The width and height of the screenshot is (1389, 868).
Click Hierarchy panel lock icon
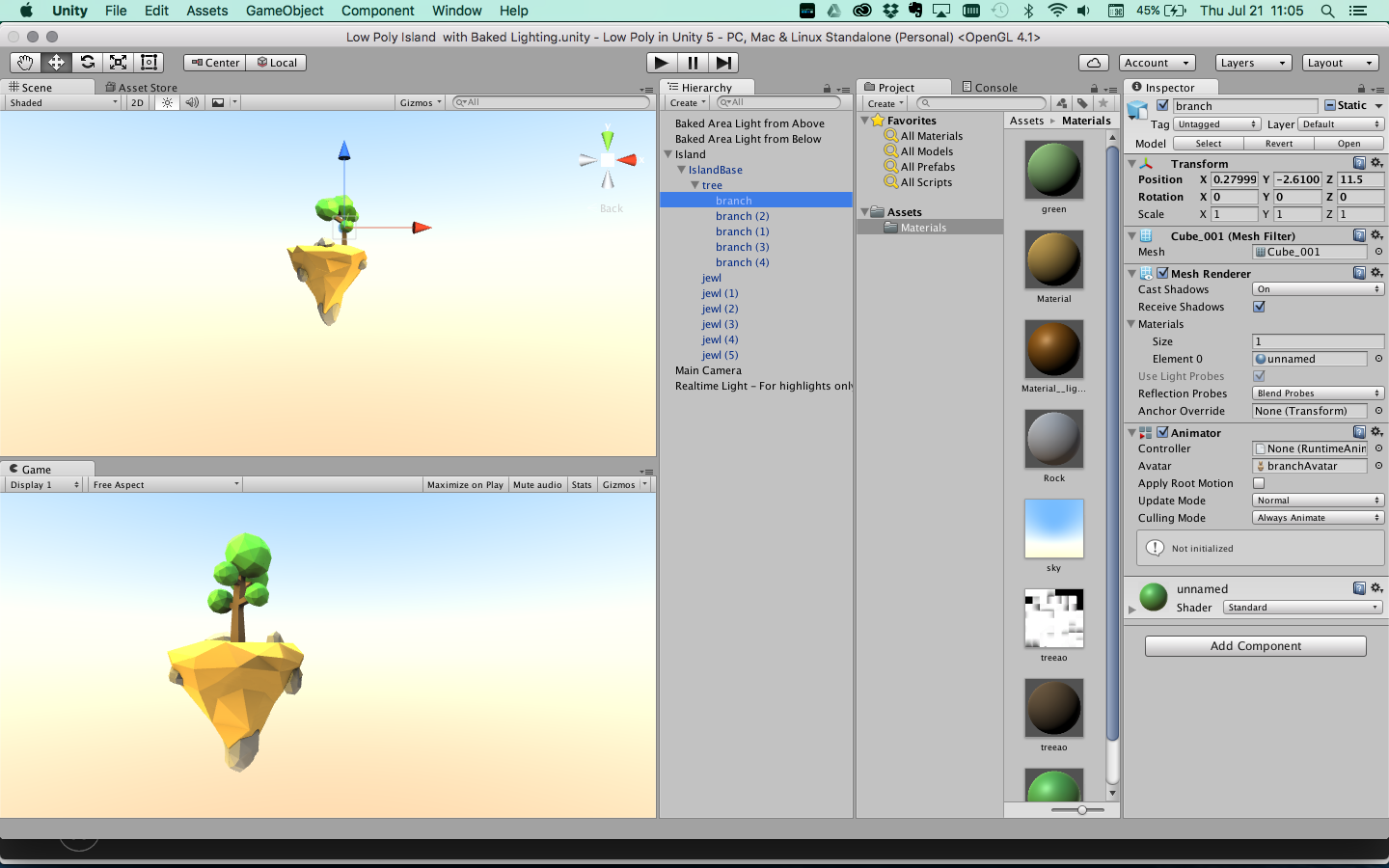click(x=827, y=88)
